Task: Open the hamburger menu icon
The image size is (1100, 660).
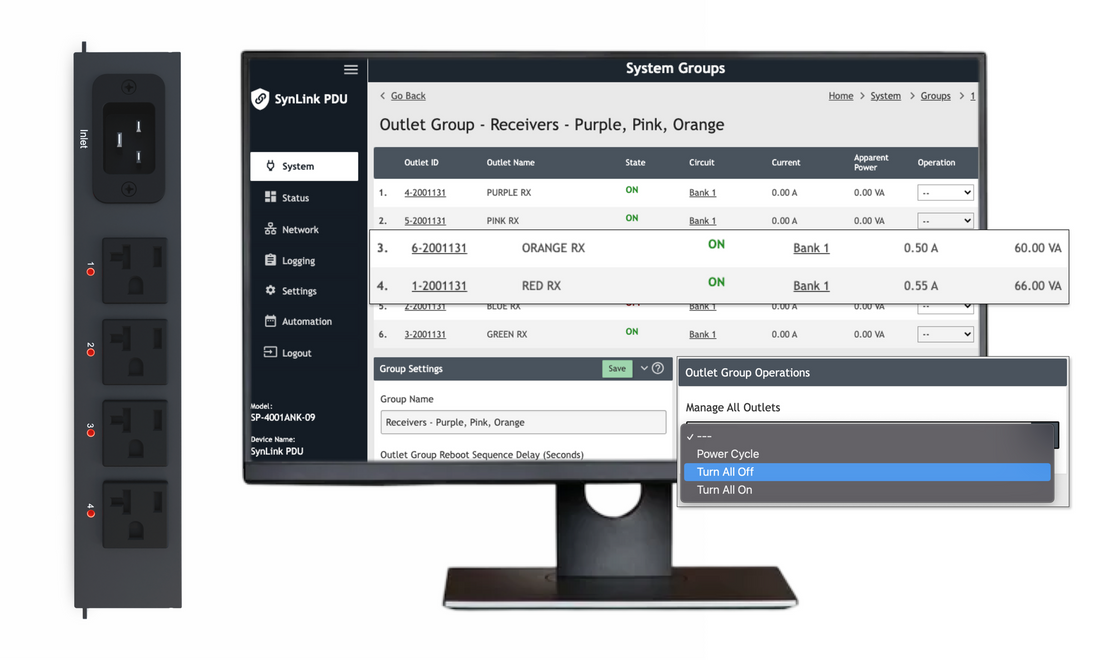Action: (x=350, y=70)
